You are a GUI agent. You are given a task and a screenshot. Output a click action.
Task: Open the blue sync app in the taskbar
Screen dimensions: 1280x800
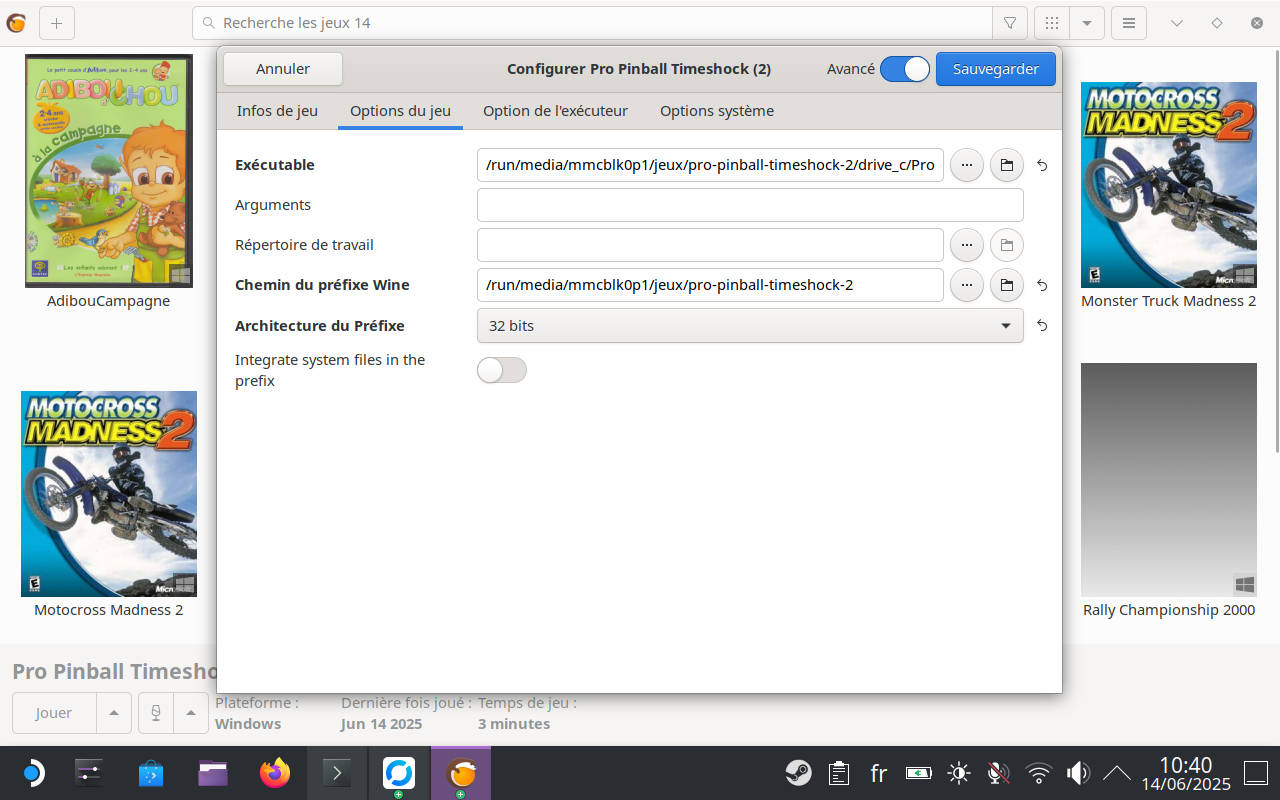[399, 773]
